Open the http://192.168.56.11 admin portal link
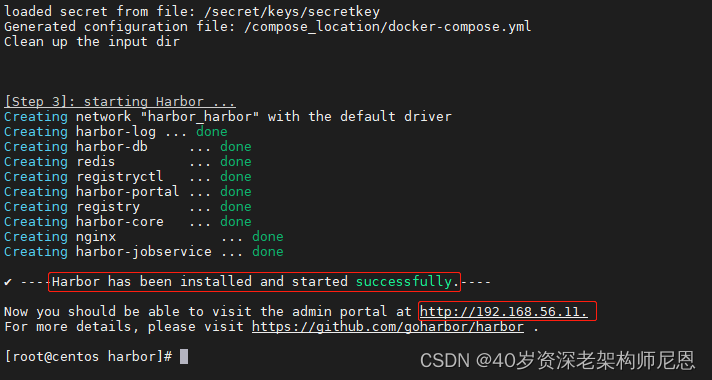The height and width of the screenshot is (380, 712). pos(503,312)
